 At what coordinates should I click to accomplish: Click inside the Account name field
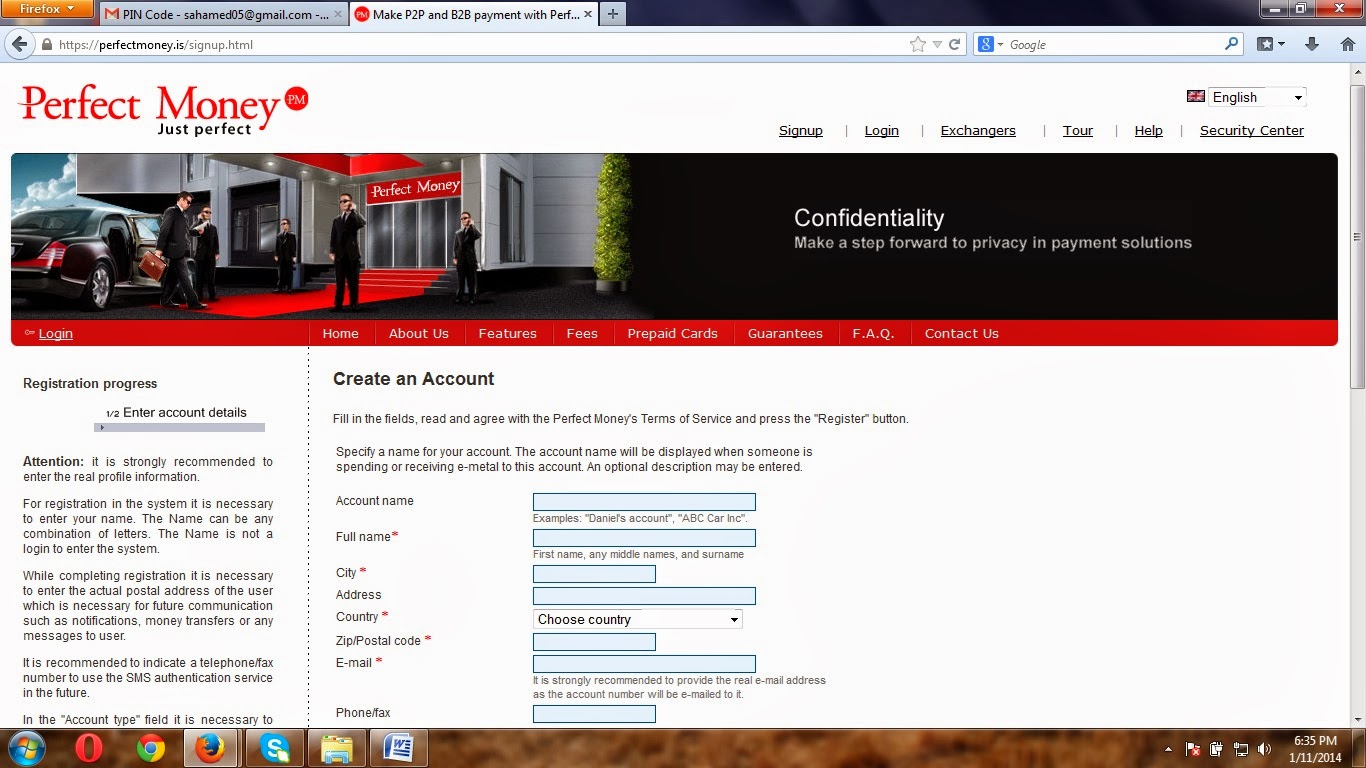tap(643, 501)
